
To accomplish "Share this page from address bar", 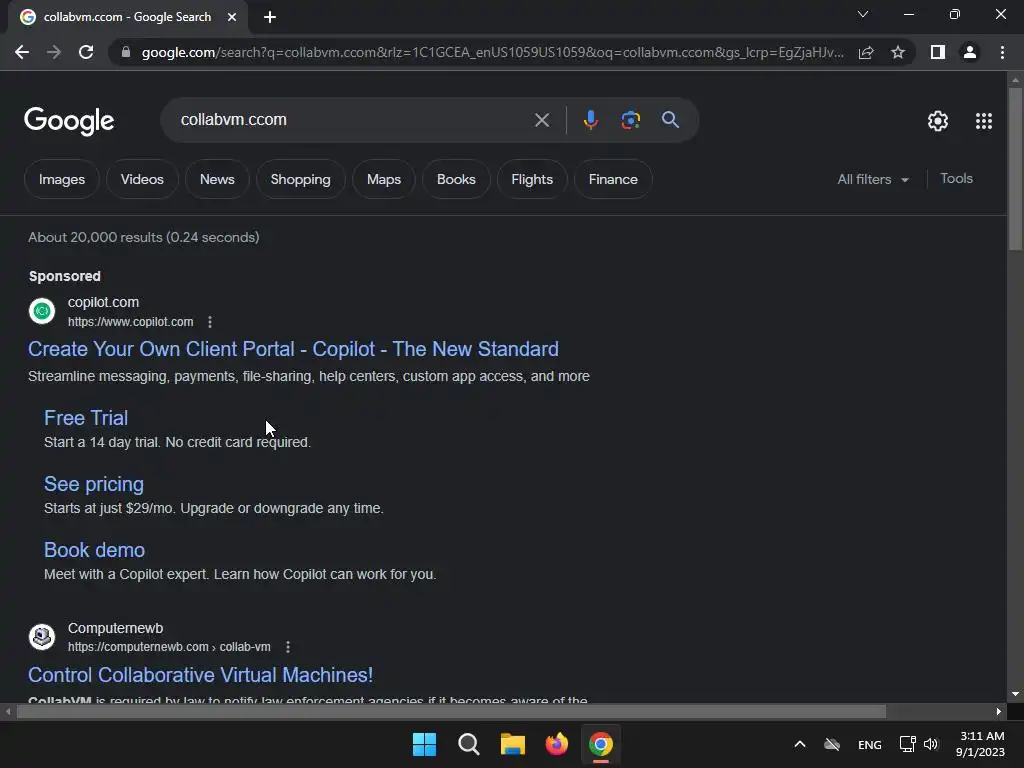I will click(866, 52).
